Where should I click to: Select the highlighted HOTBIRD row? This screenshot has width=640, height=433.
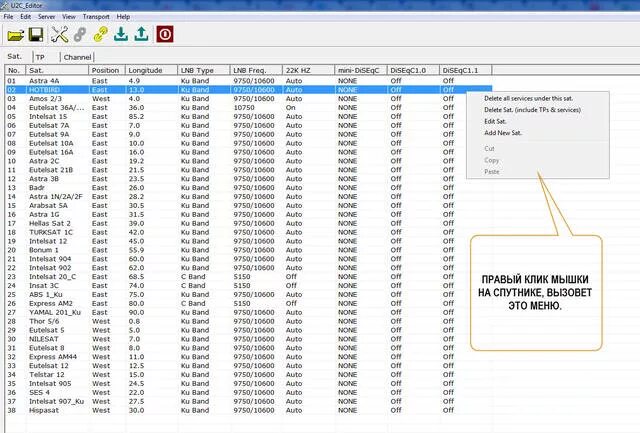(x=248, y=90)
